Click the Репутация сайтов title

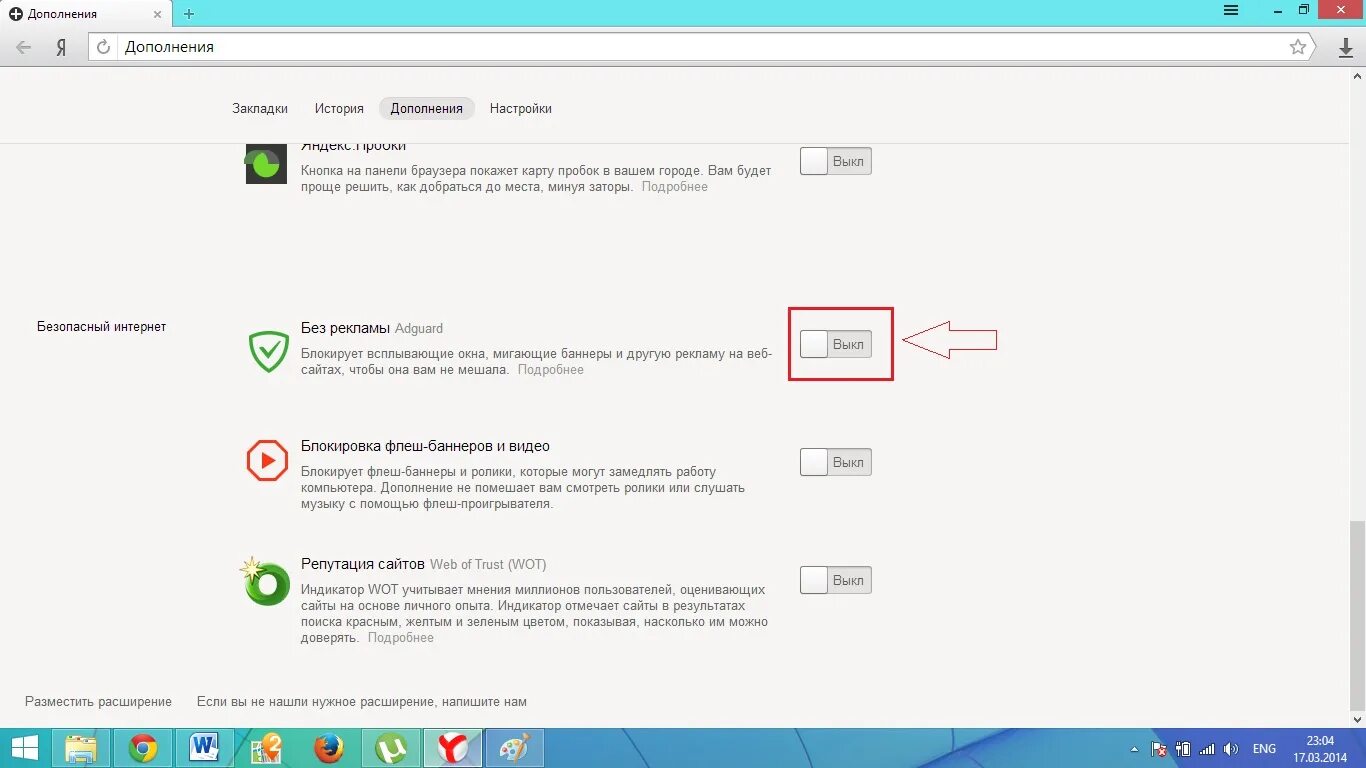[363, 564]
